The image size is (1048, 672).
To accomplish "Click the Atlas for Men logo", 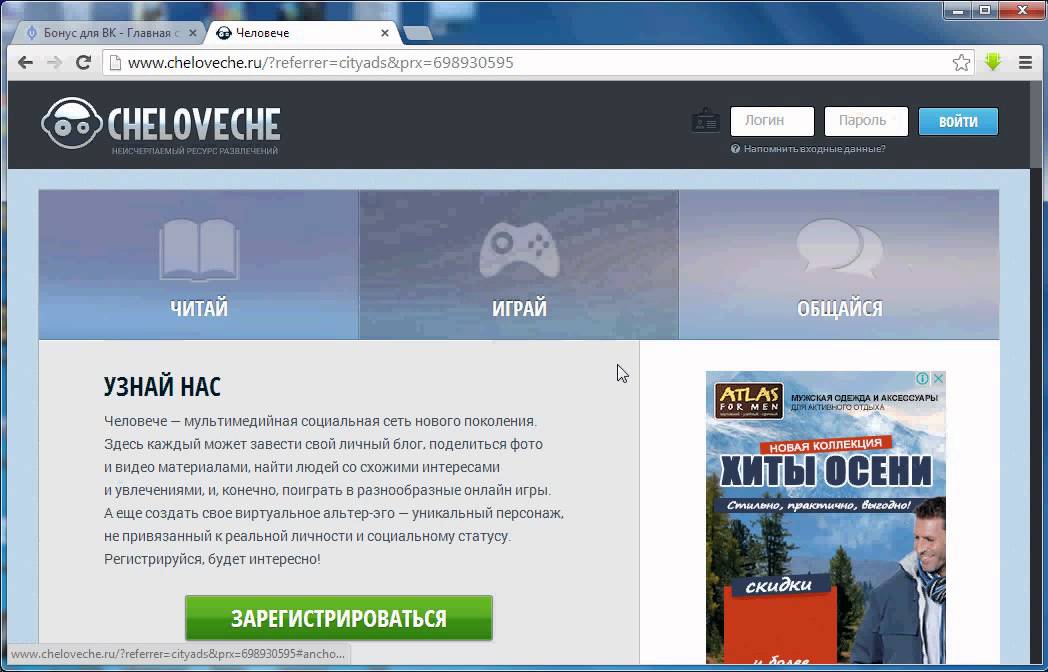I will [x=749, y=401].
